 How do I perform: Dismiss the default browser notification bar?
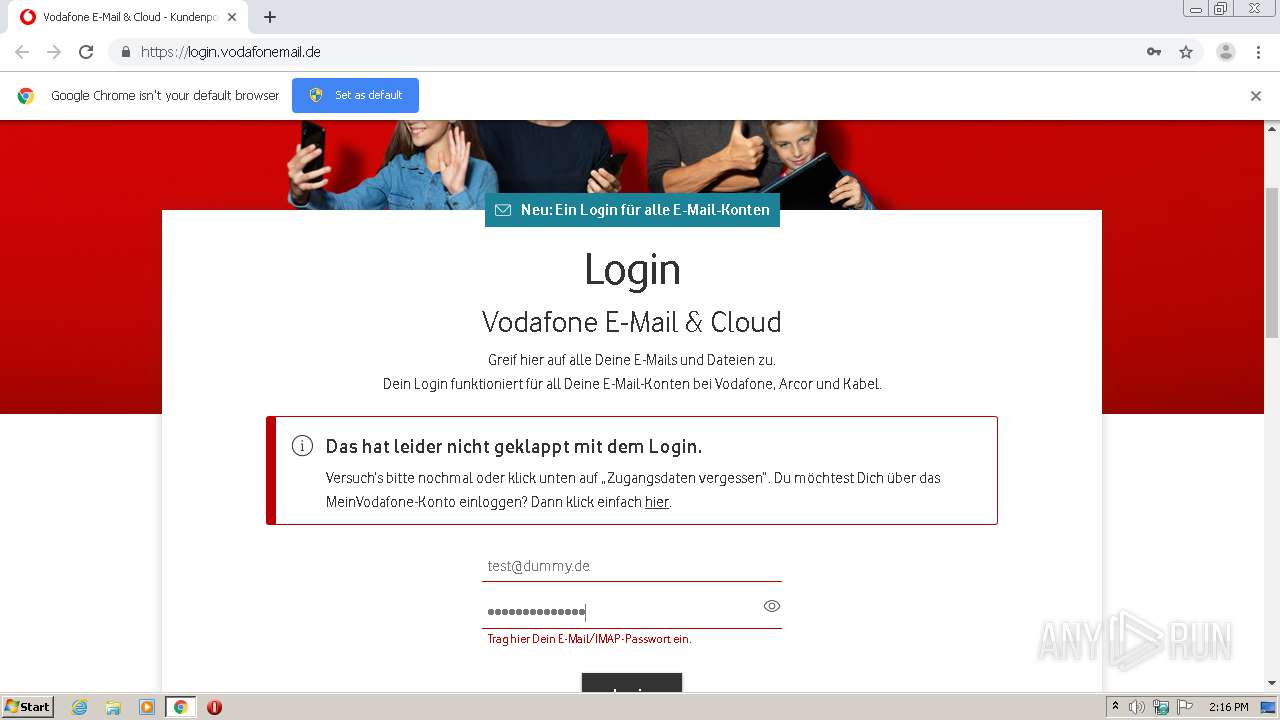pyautogui.click(x=1256, y=96)
